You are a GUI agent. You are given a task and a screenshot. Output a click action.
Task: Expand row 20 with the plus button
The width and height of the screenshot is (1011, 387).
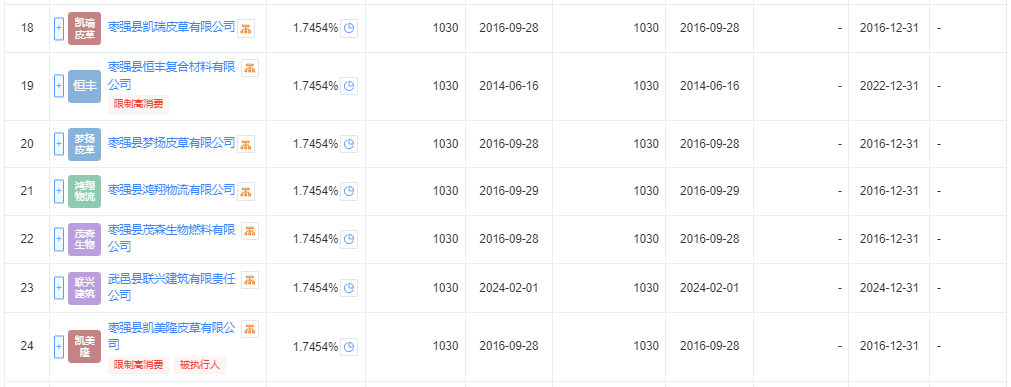[59, 144]
